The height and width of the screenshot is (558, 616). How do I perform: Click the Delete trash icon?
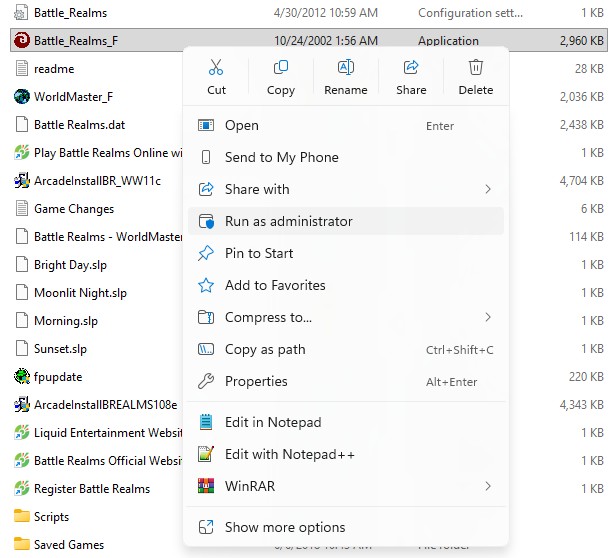pyautogui.click(x=476, y=67)
